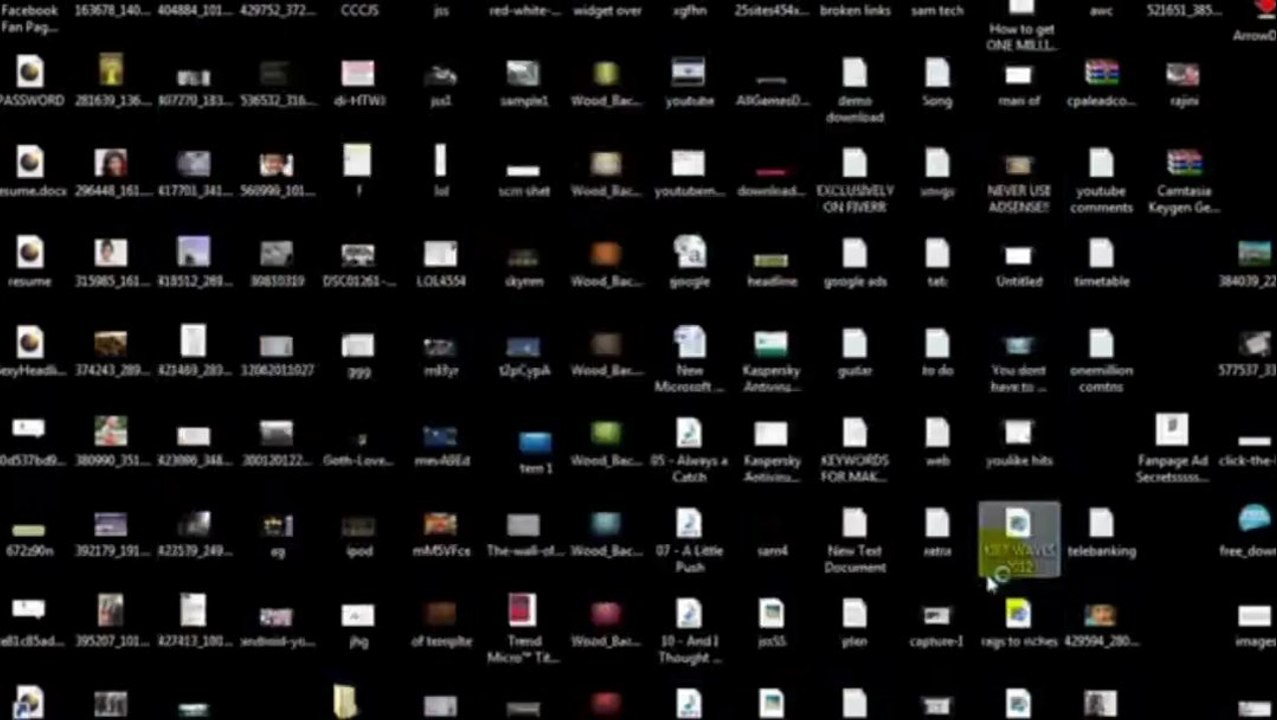This screenshot has height=720, width=1277.
Task: Select the 536532_316 image icon
Action: 276,74
